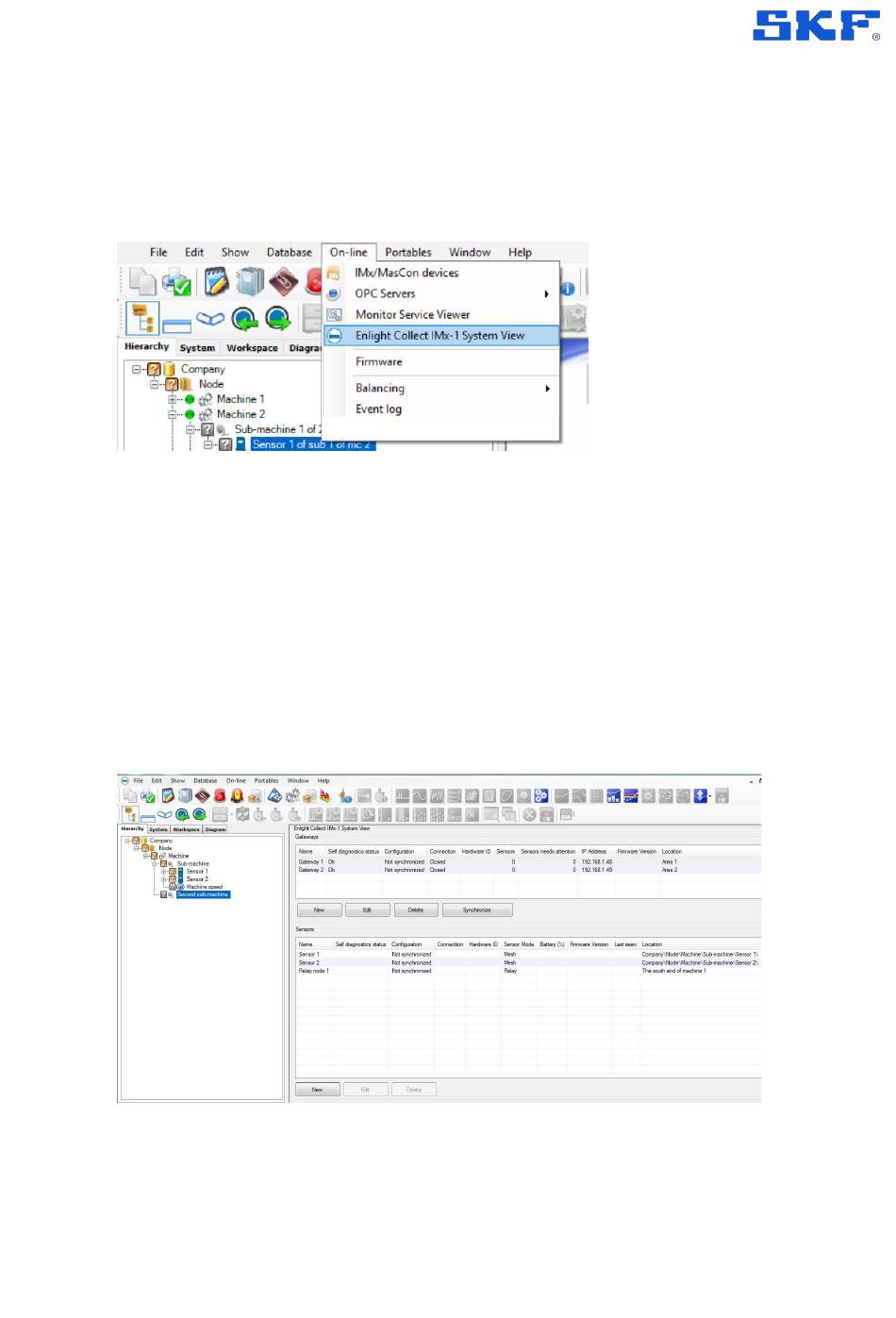Image resolution: width=896 pixels, height=1318 pixels.
Task: Click the notepad with pencil icon, lower toolbar
Action: coord(168,796)
